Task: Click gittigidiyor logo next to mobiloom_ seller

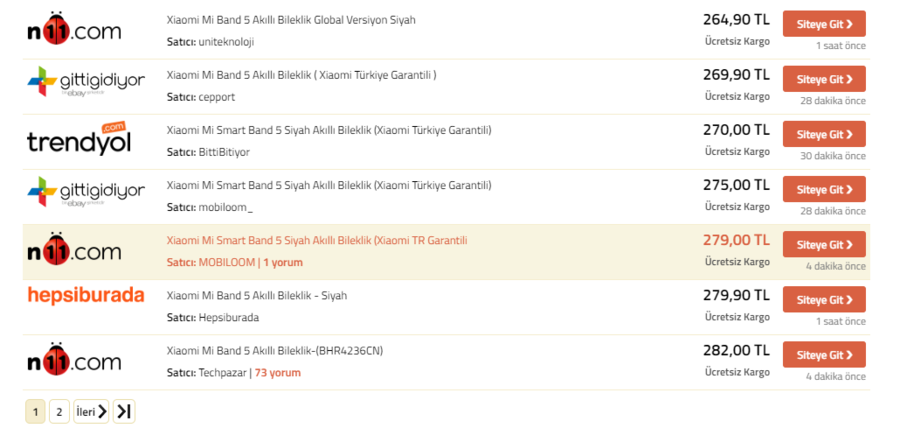Action: (x=86, y=192)
